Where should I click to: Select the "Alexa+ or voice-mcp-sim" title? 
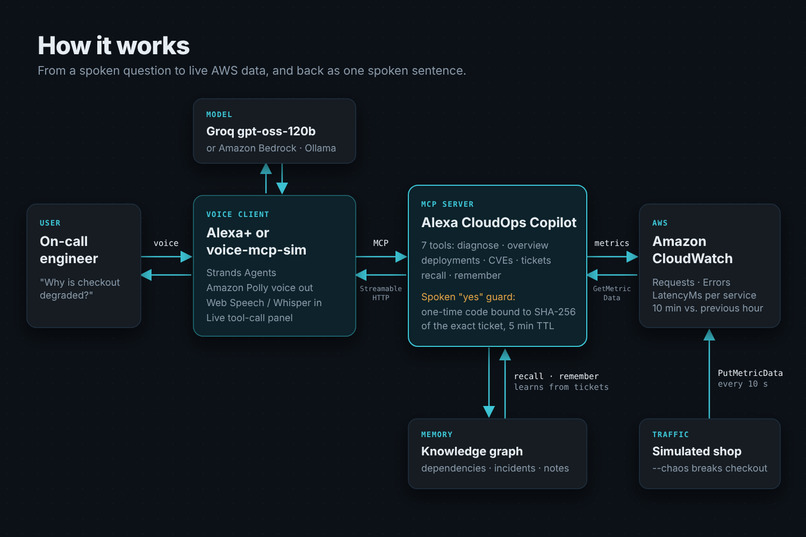click(256, 242)
